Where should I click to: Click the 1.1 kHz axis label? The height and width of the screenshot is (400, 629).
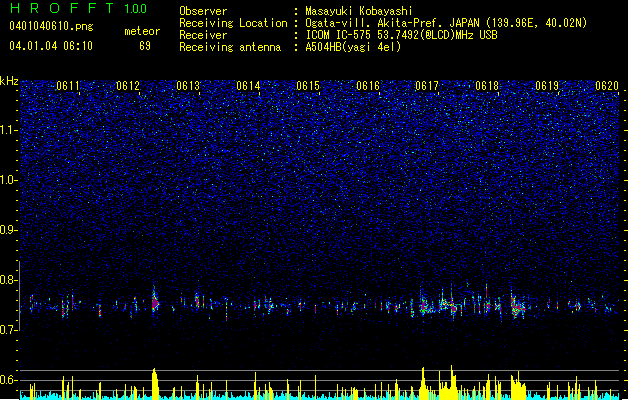click(9, 130)
